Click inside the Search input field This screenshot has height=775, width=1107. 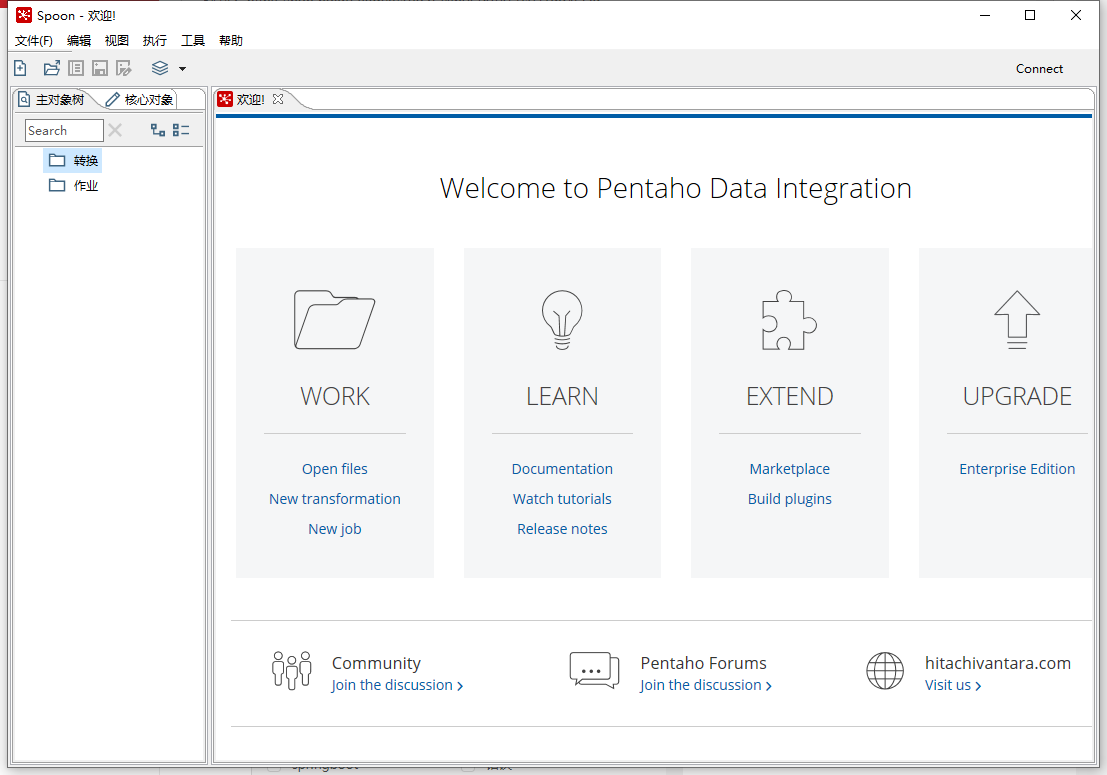(x=63, y=130)
